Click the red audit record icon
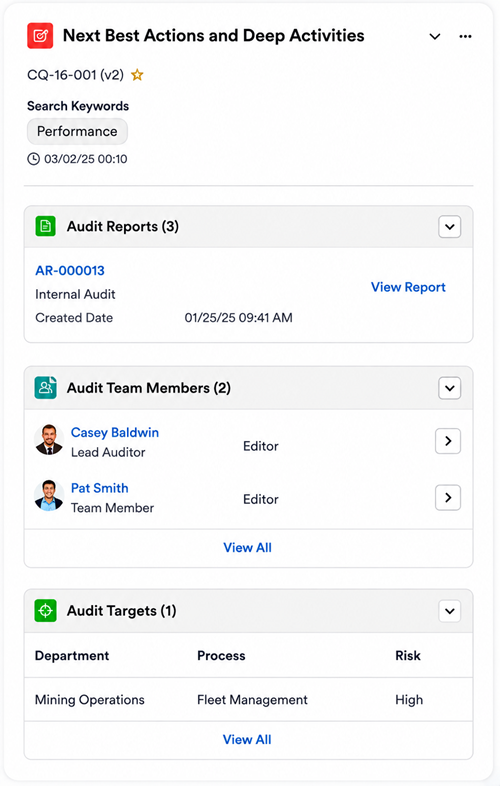This screenshot has height=786, width=500. pos(40,36)
